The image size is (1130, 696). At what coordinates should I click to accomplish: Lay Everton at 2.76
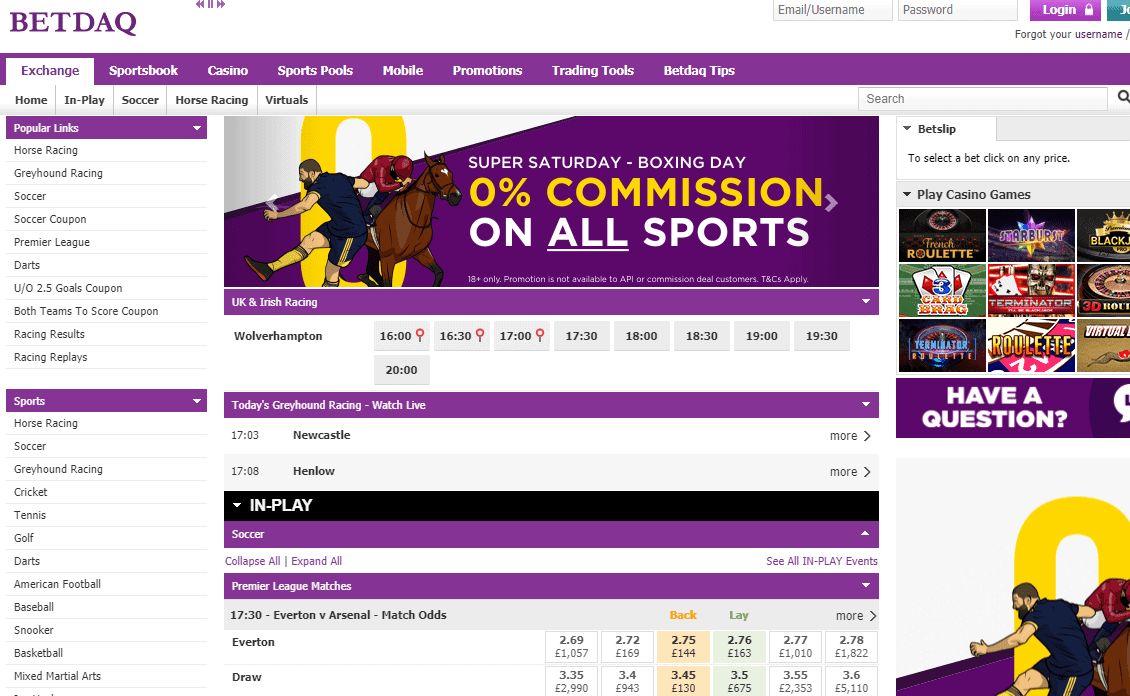click(739, 646)
